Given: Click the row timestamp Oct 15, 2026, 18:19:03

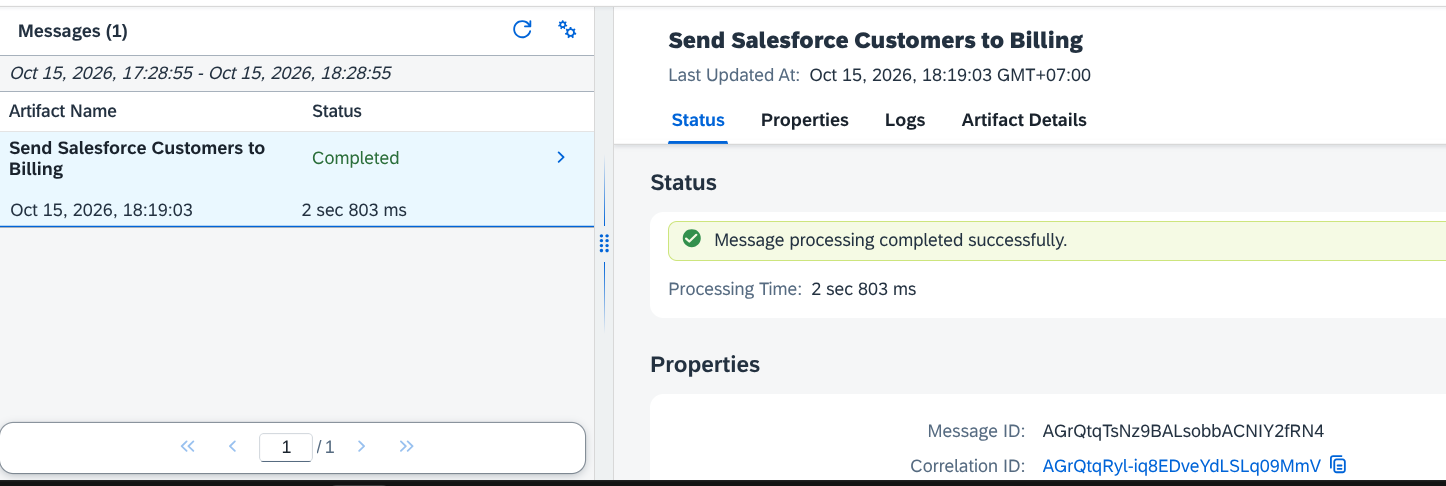Looking at the screenshot, I should [x=101, y=210].
